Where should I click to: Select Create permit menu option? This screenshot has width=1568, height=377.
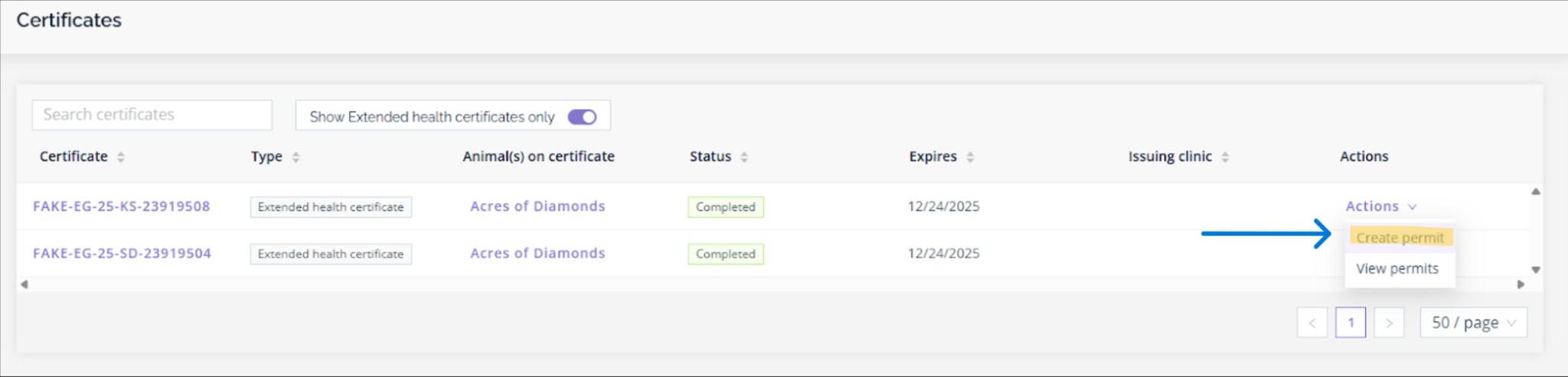tap(1400, 238)
